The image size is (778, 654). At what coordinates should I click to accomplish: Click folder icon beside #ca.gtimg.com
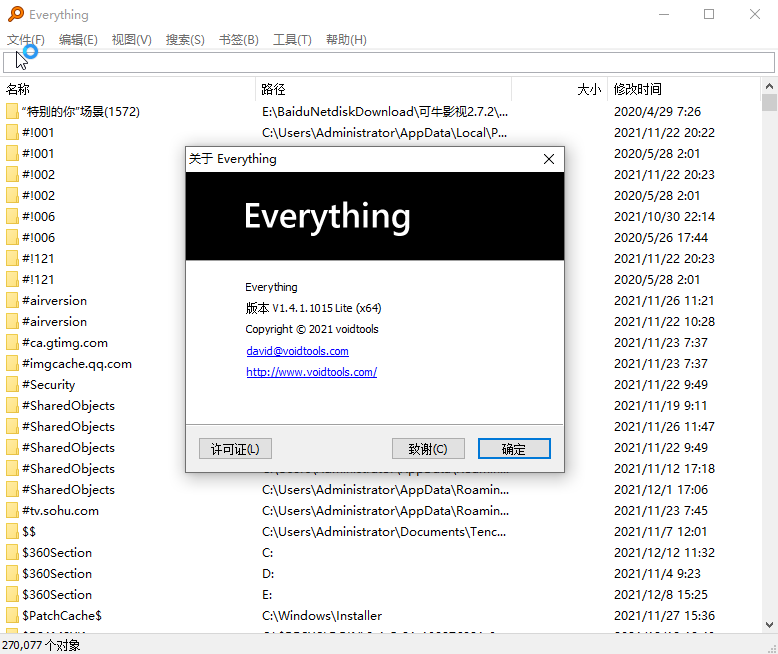point(12,343)
